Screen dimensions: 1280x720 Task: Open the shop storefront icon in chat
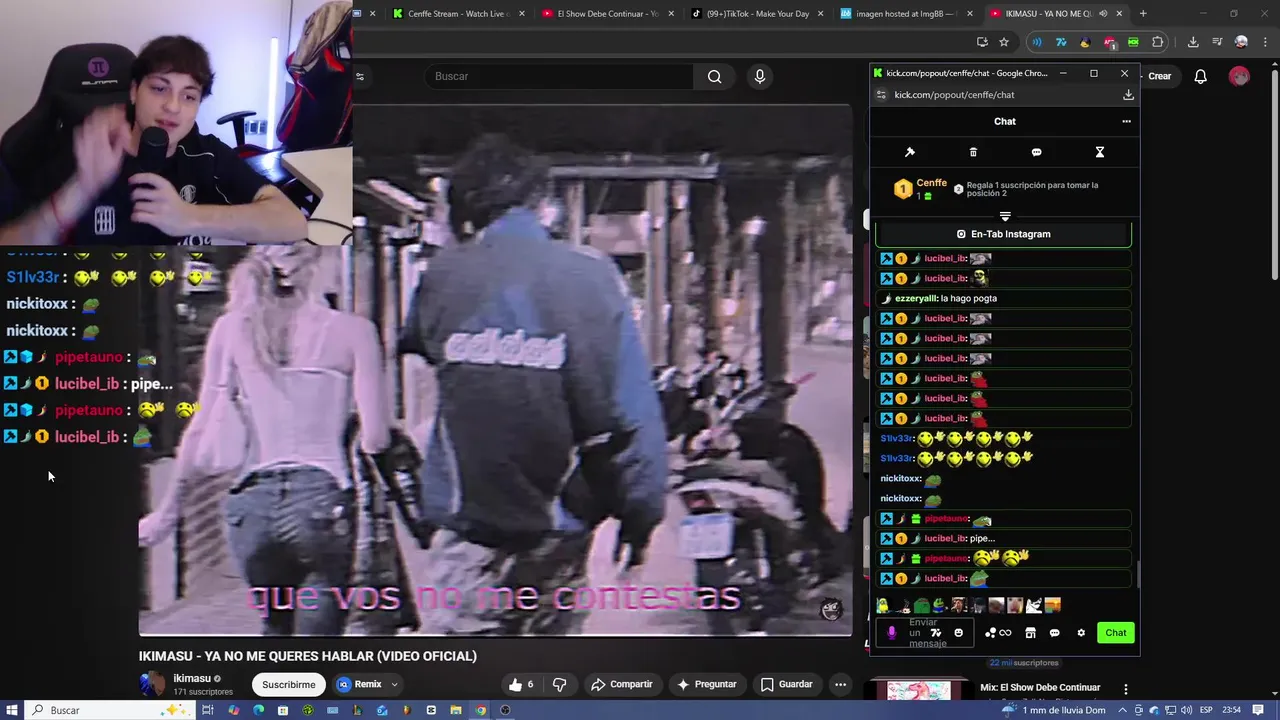coord(1030,632)
